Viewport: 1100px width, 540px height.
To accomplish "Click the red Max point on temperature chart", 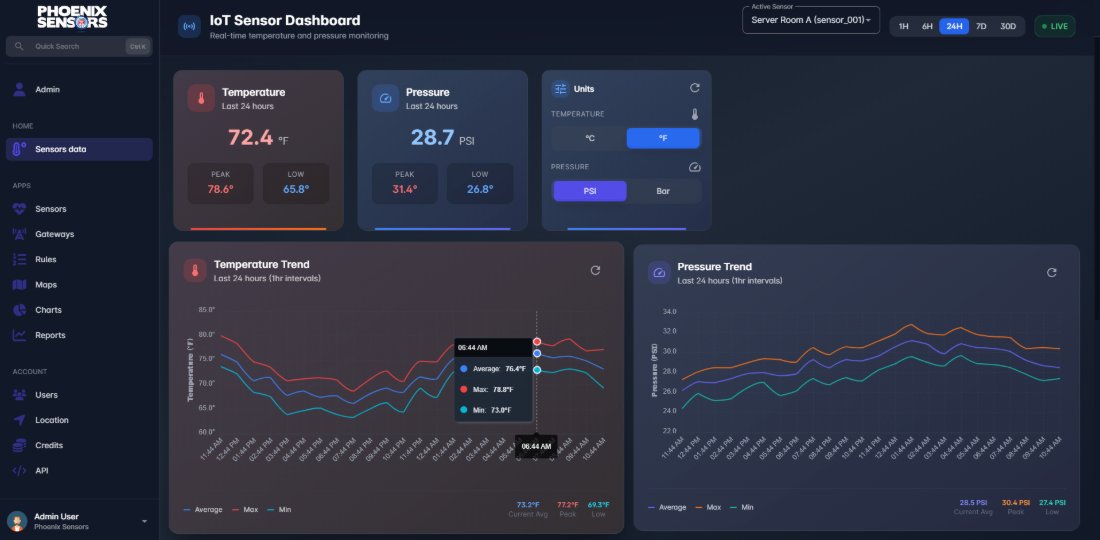I will [537, 342].
